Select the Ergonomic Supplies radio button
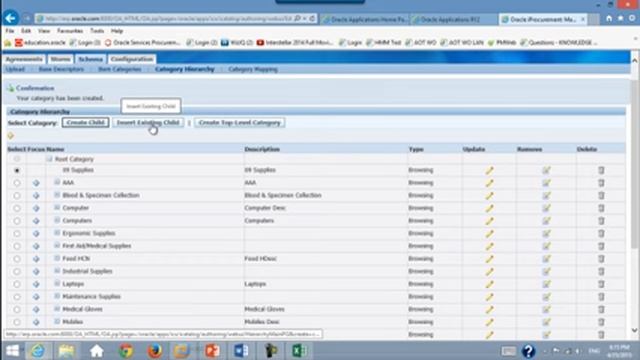 coord(17,233)
